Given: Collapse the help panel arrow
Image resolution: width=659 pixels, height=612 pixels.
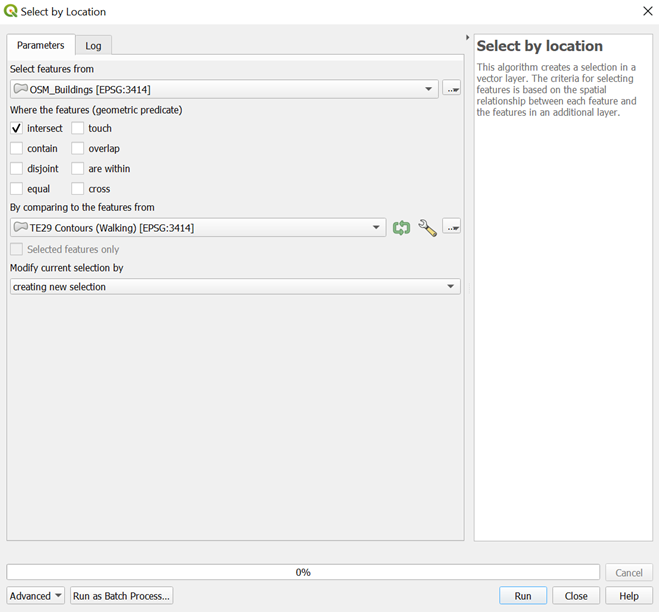Looking at the screenshot, I should click(x=468, y=38).
